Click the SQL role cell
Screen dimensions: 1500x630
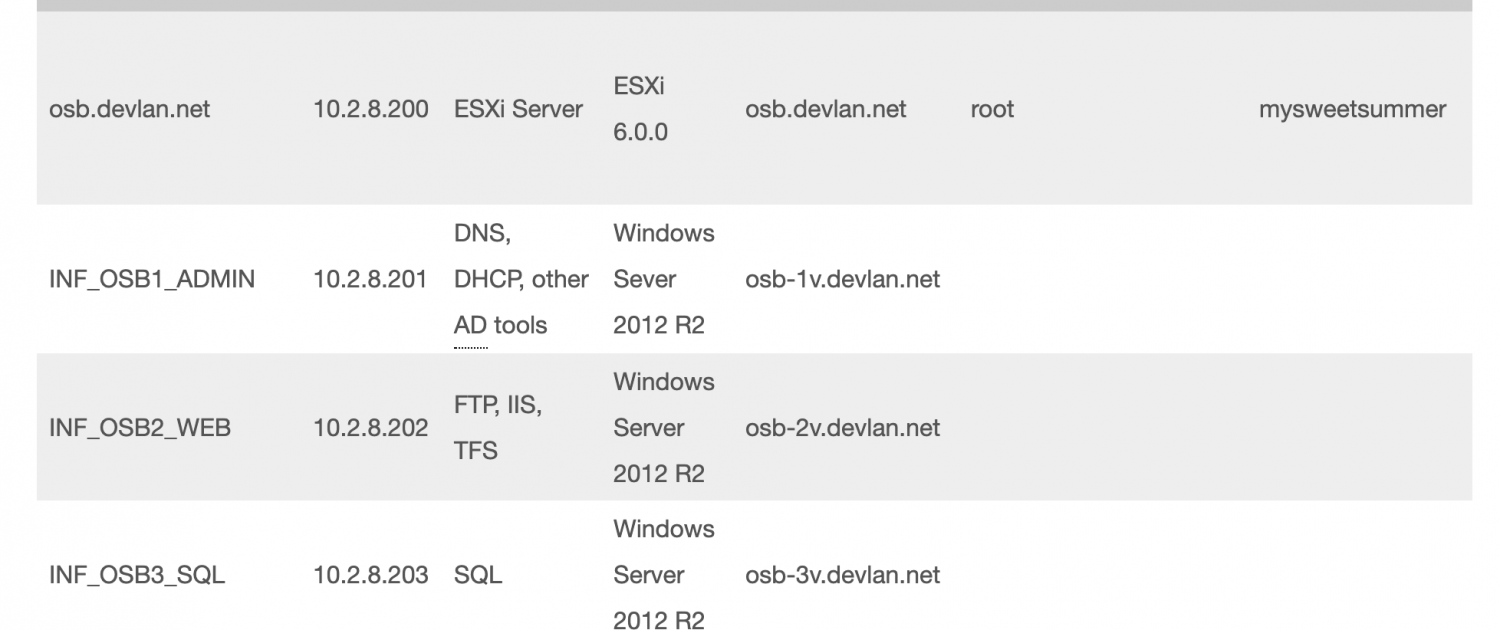click(478, 575)
